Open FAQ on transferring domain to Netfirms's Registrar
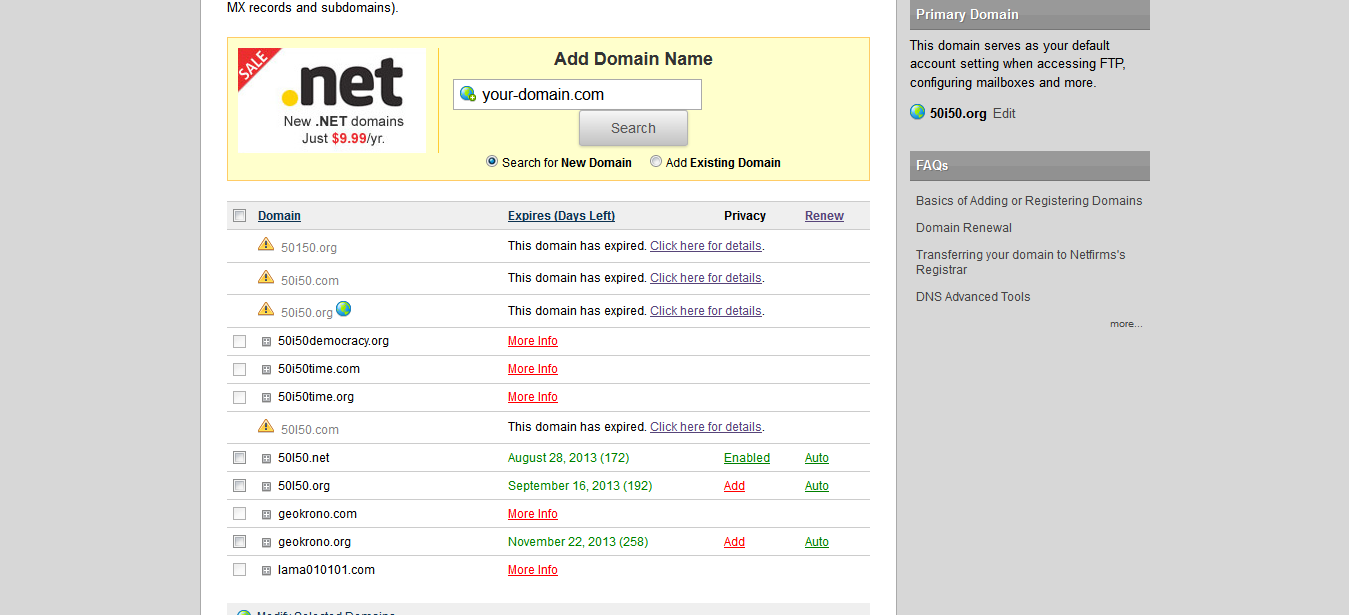This screenshot has height=615, width=1349. 1021,262
